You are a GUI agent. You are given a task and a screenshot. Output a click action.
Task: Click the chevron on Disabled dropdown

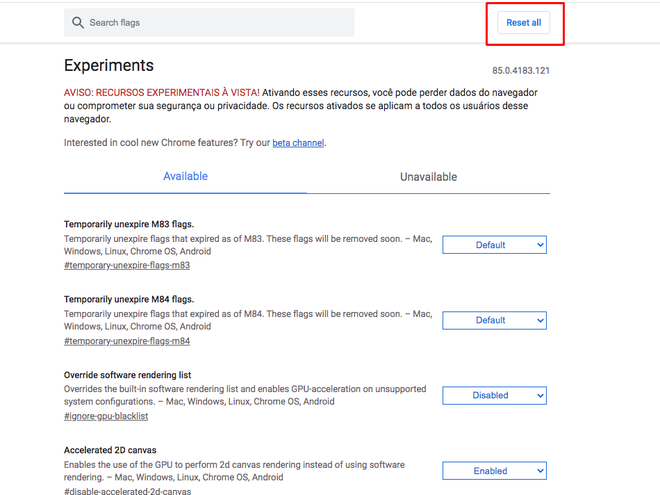[x=540, y=396]
